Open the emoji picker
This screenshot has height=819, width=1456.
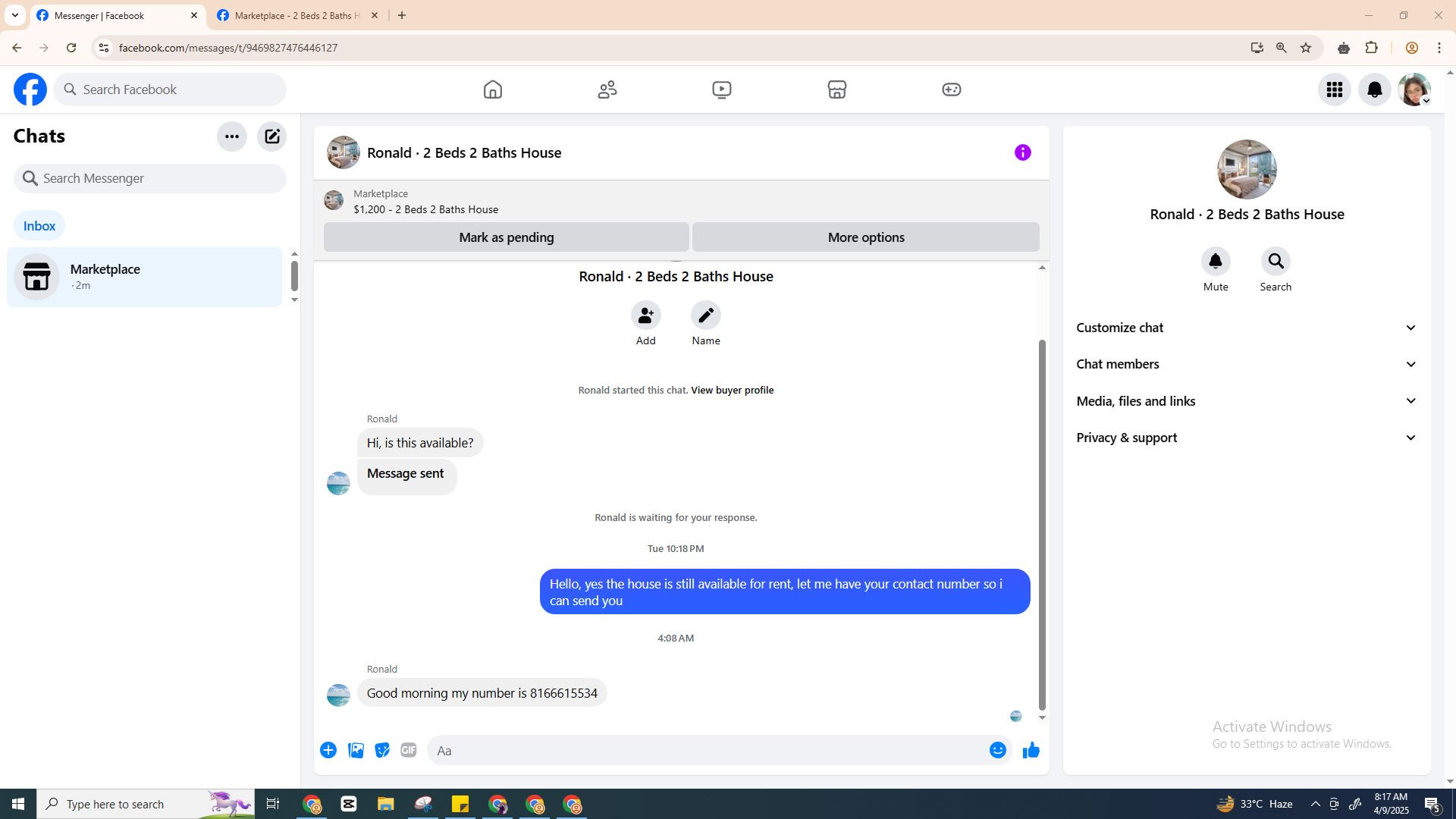click(x=998, y=750)
